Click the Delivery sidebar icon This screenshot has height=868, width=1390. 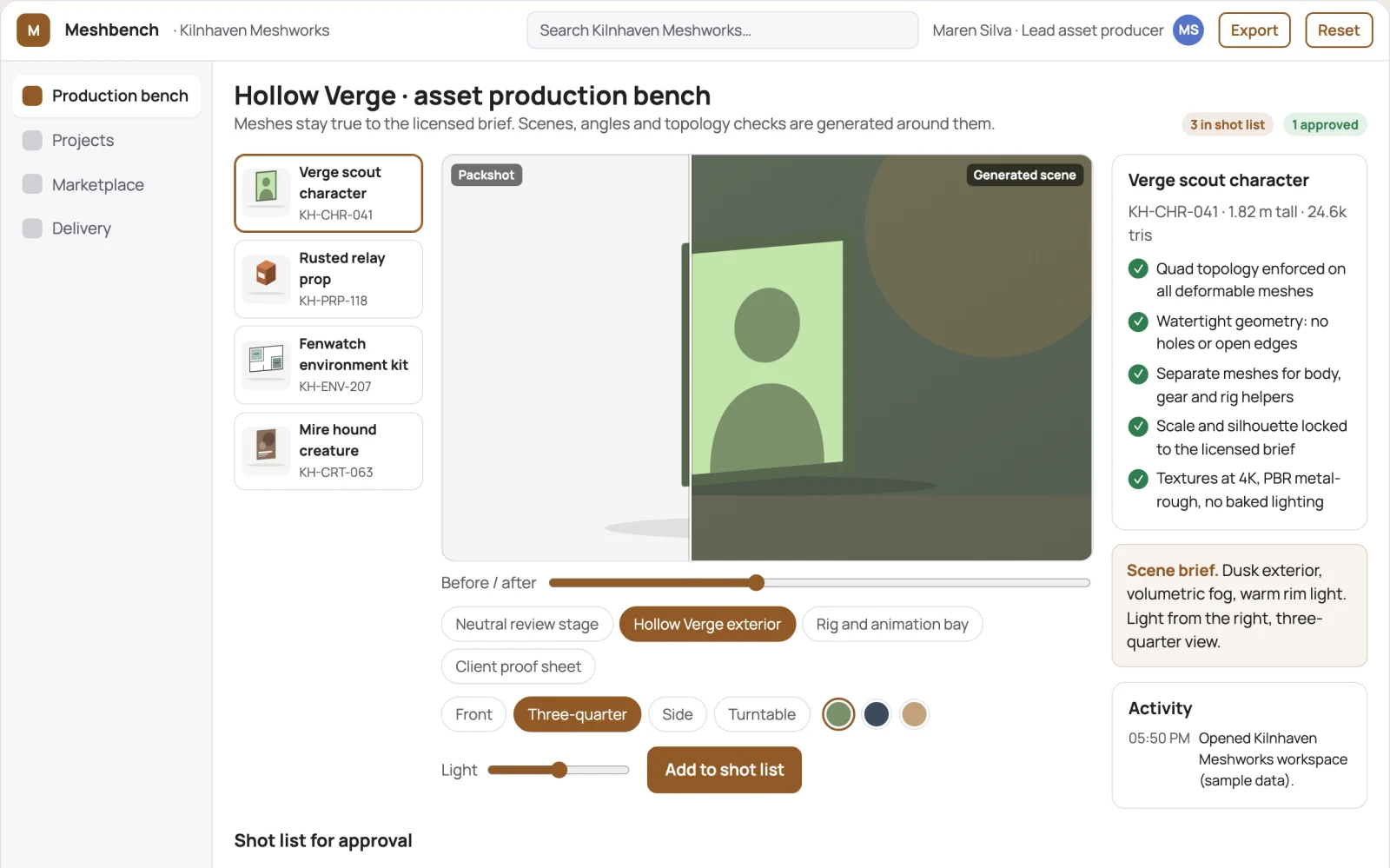[32, 229]
